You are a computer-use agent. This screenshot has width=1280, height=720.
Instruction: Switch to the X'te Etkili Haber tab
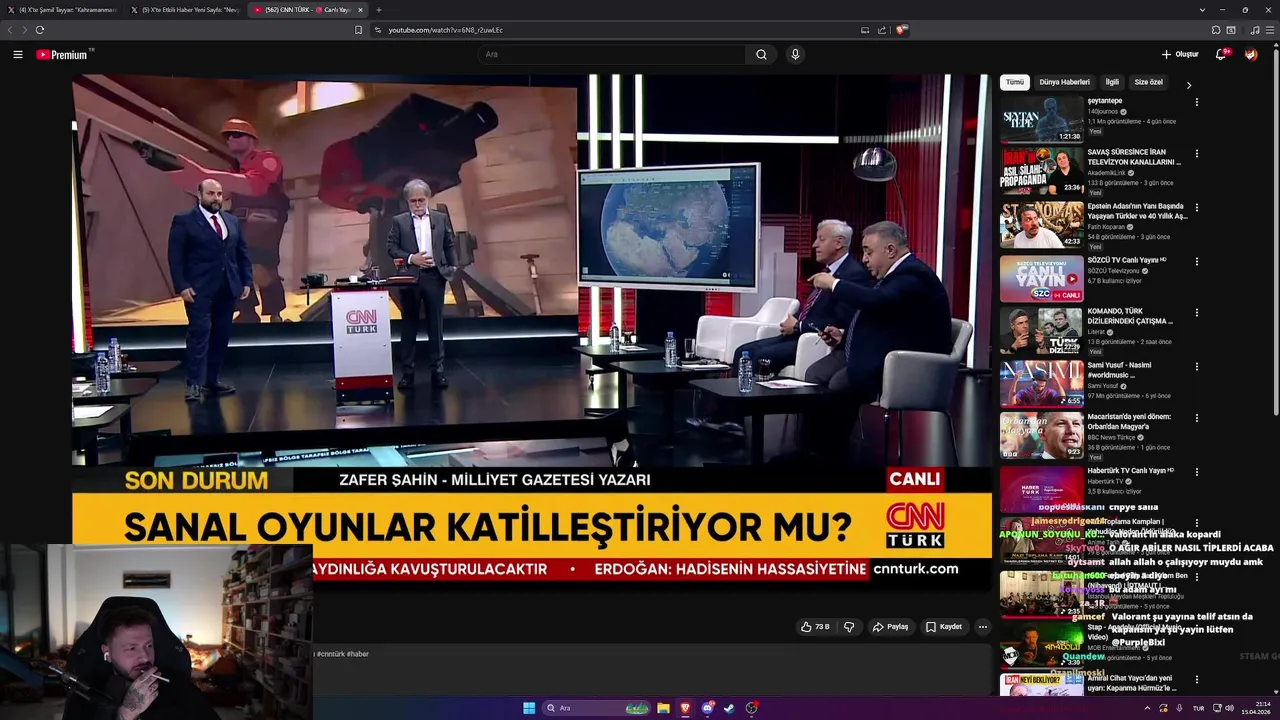[186, 10]
